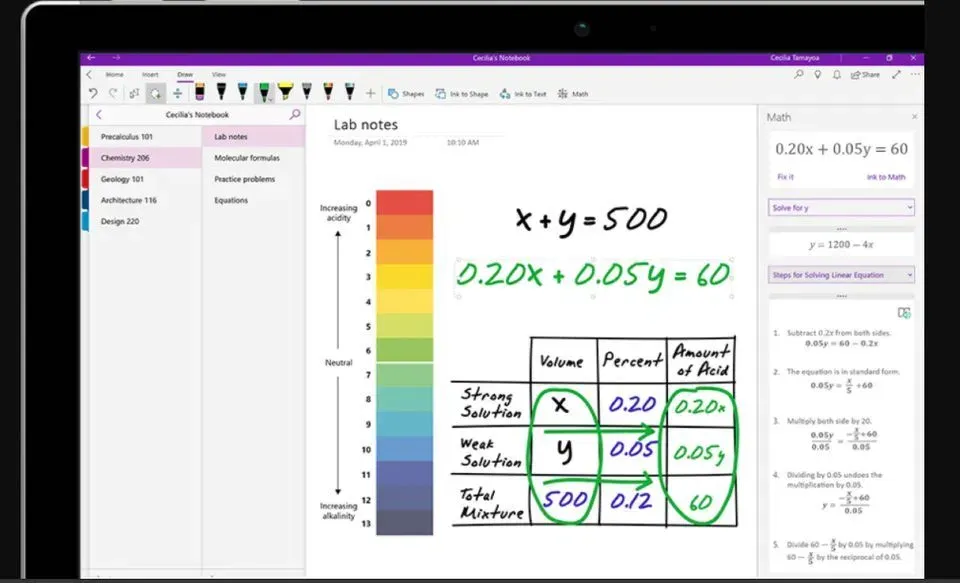Viewport: 960px width, 583px height.
Task: Select the Lasso Select tool
Action: [x=155, y=93]
